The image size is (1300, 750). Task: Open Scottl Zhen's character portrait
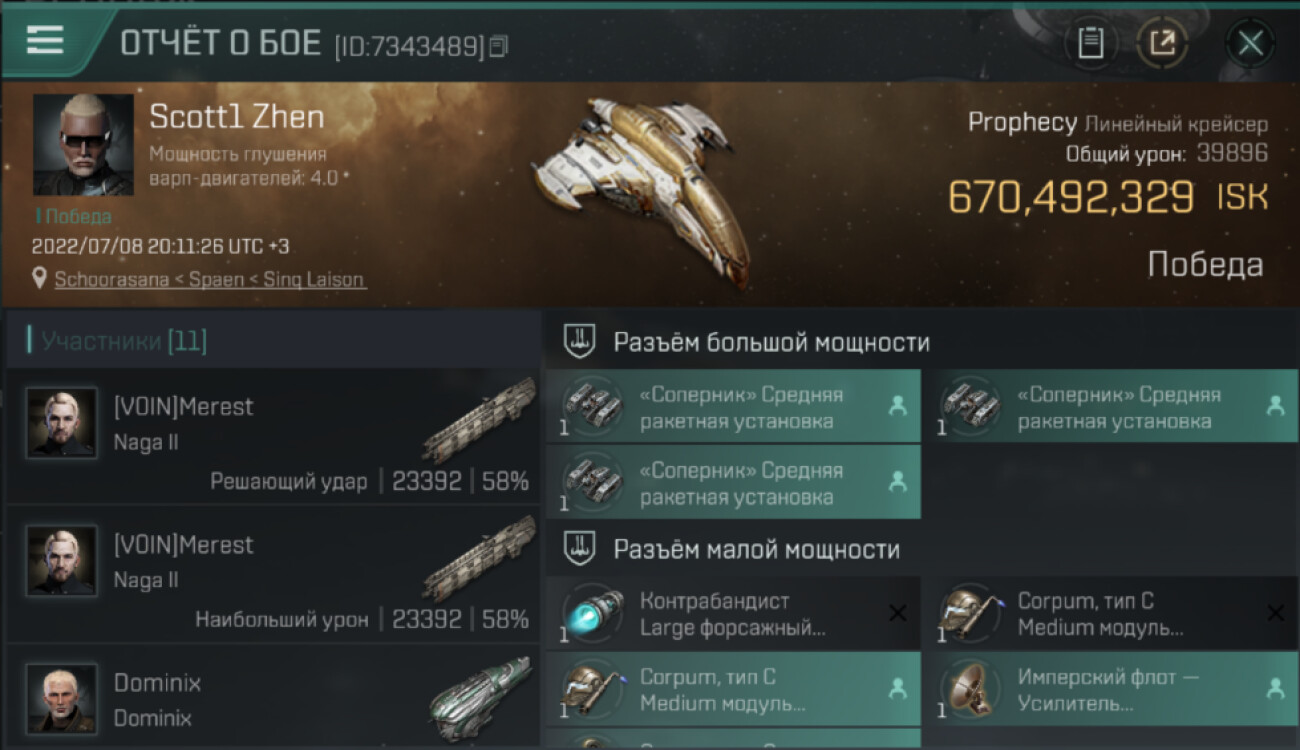tap(83, 145)
